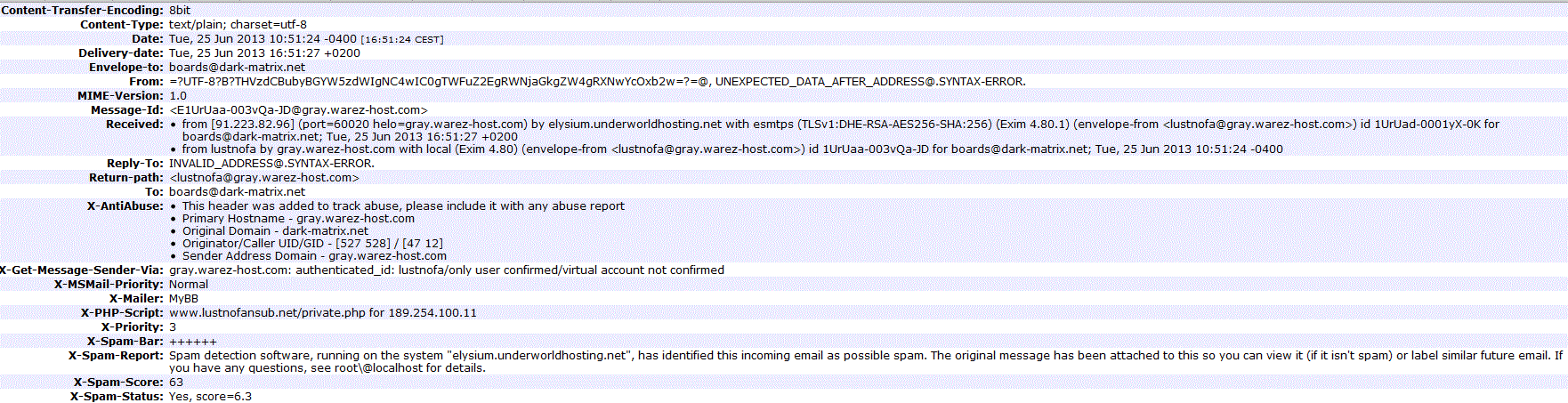
Task: Click the X-Spam-Score value 63
Action: click(176, 383)
